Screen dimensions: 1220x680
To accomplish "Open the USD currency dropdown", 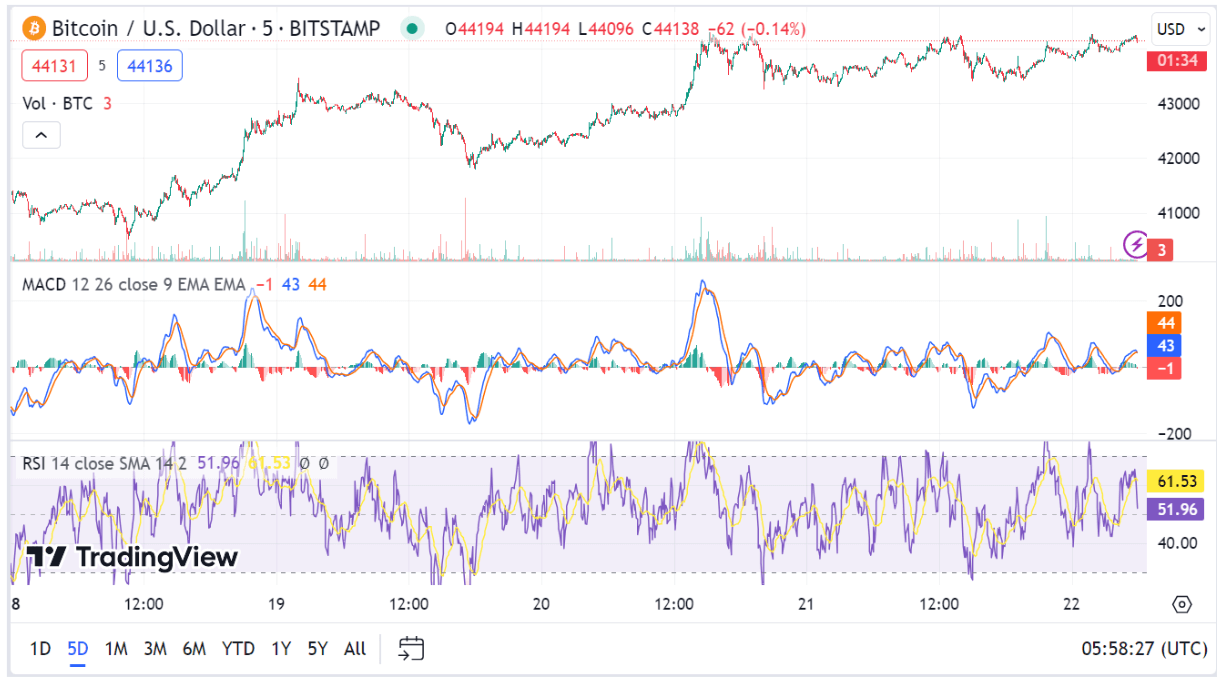I will coord(1179,29).
